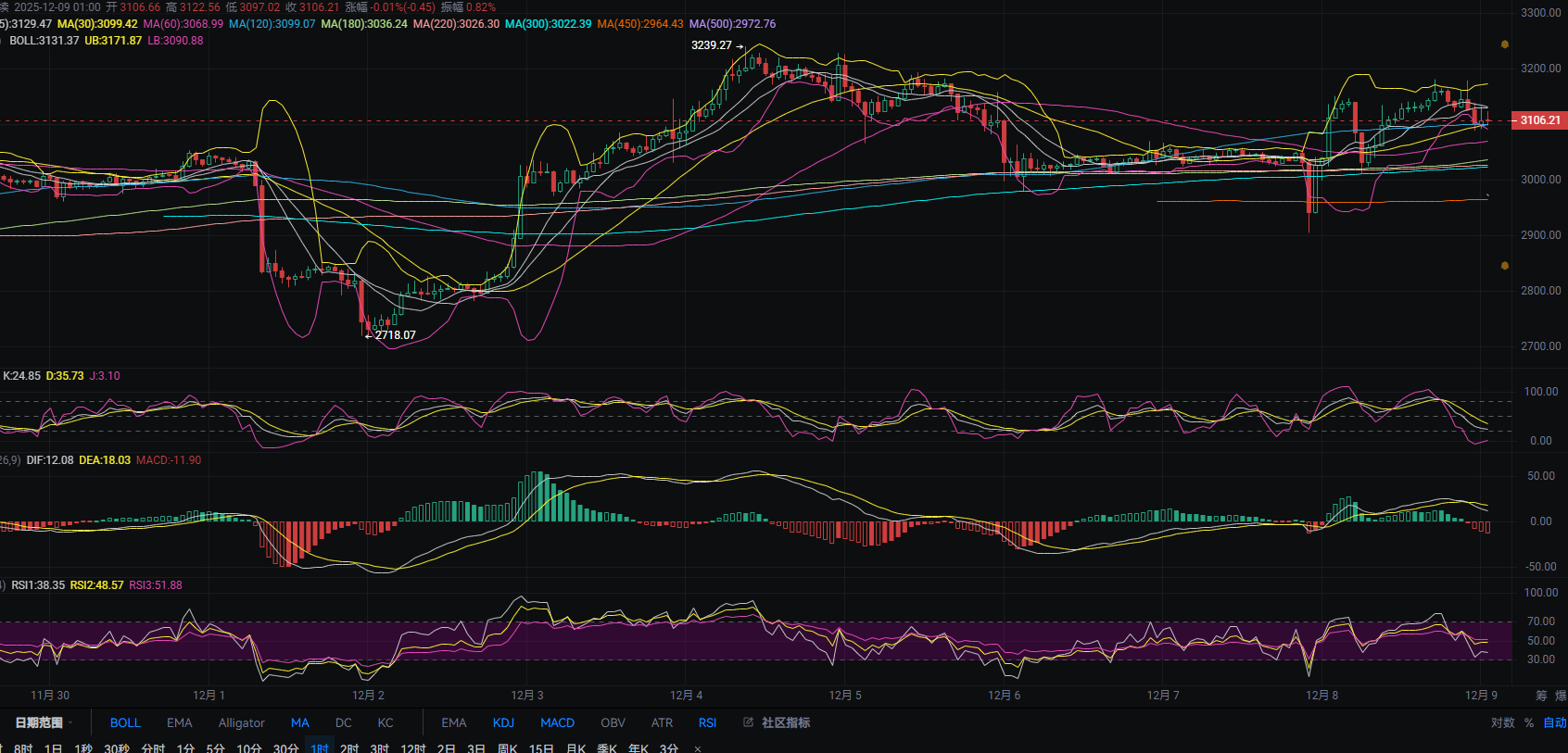The width and height of the screenshot is (1568, 753).
Task: Click the % percentage scale button
Action: point(1528,722)
